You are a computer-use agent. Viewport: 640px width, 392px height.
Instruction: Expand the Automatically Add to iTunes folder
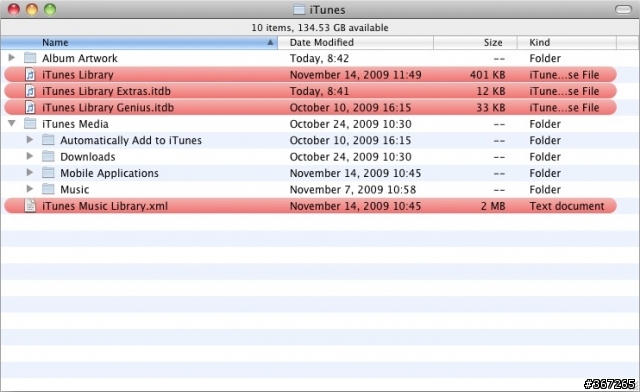click(30, 140)
